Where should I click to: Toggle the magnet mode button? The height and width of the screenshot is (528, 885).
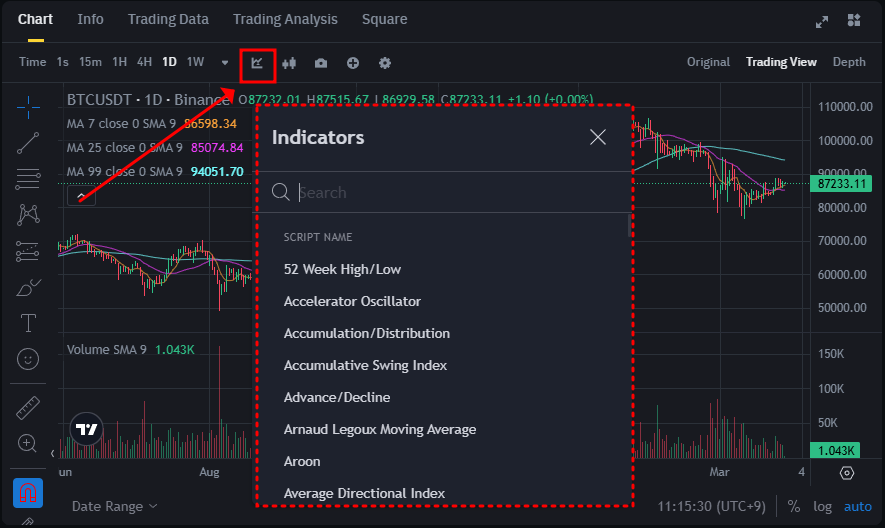click(x=28, y=493)
